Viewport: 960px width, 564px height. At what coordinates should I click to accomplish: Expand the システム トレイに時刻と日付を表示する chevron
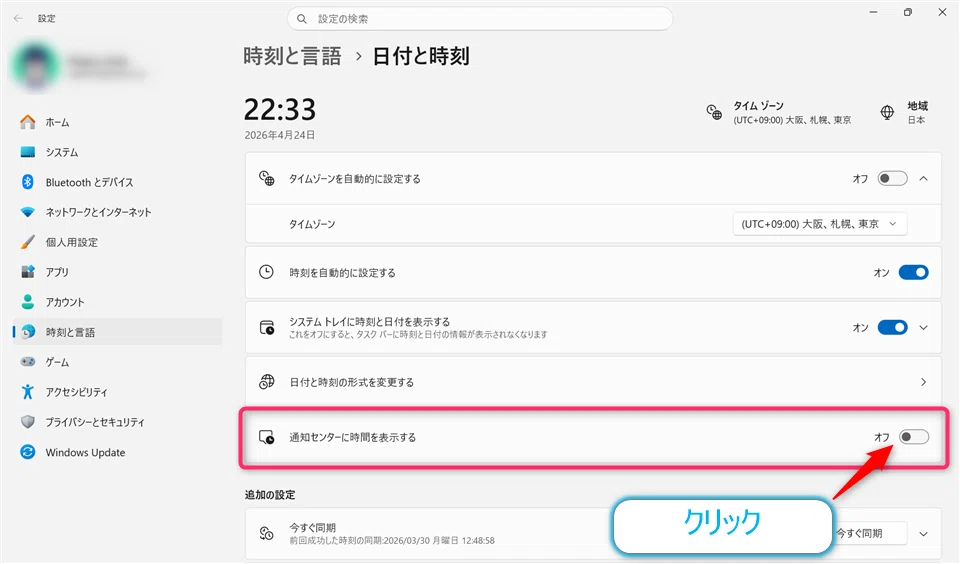(923, 328)
